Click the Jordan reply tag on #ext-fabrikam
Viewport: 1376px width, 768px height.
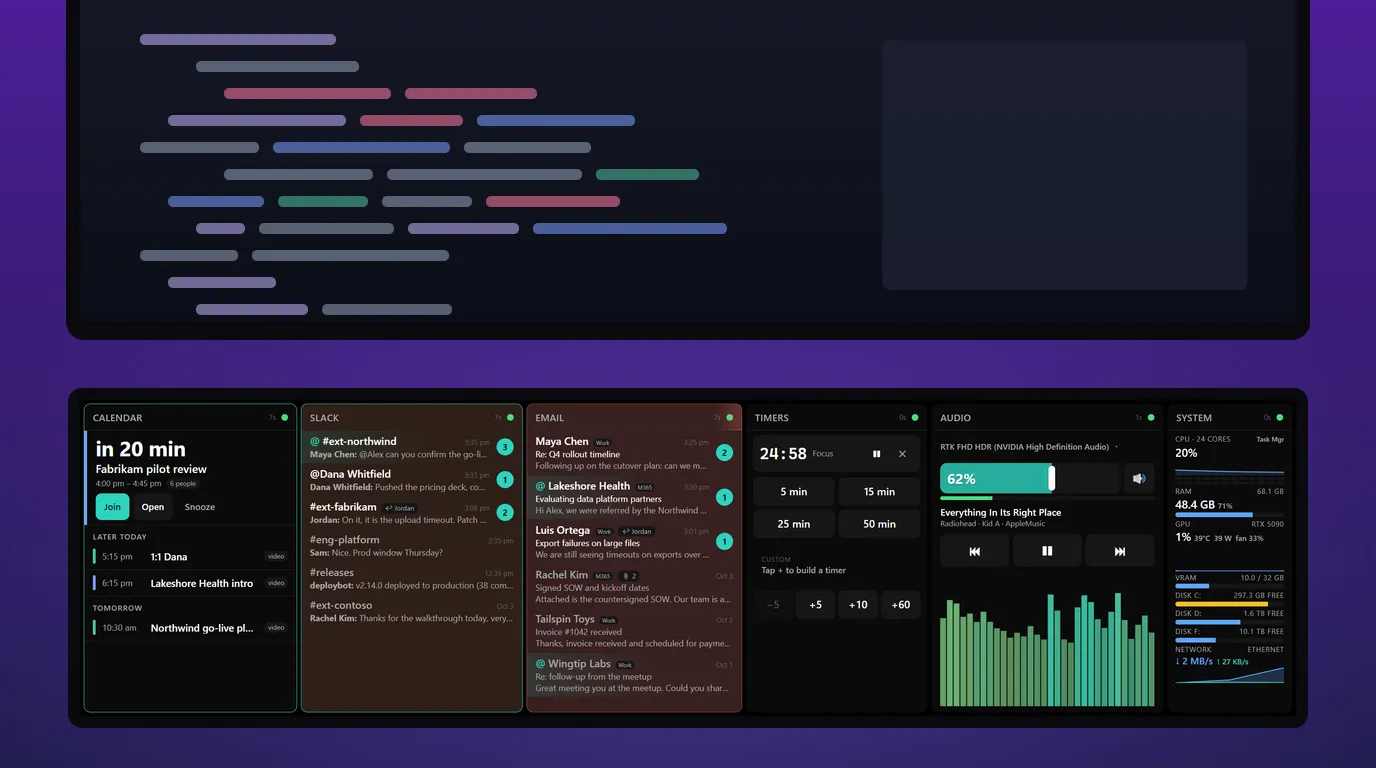click(x=400, y=508)
